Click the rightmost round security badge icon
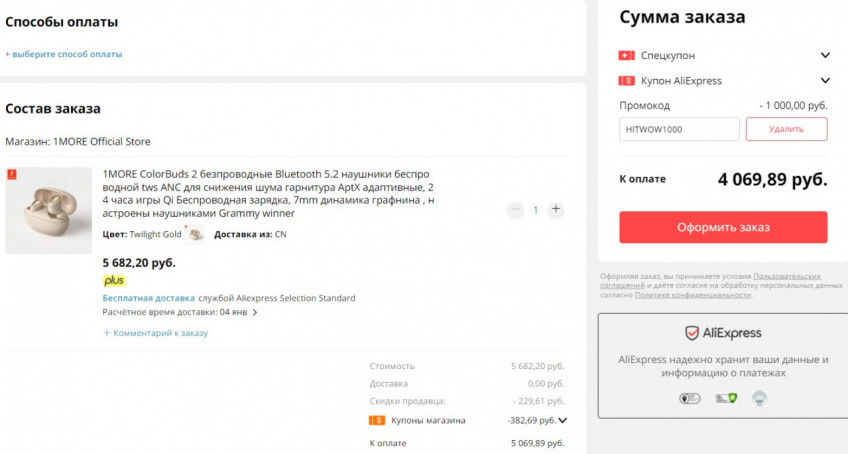Viewport: 848px width, 454px height. click(759, 398)
